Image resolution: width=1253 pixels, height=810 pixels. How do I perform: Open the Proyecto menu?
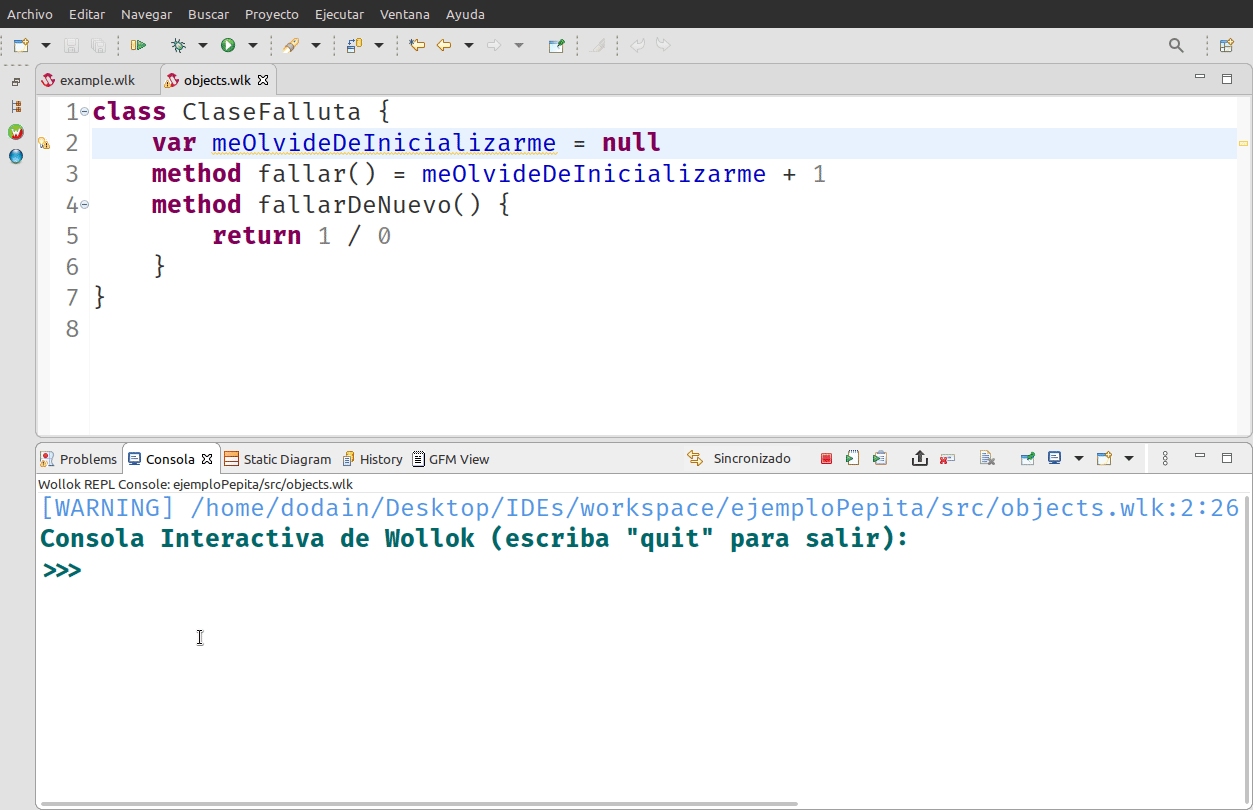(x=272, y=14)
